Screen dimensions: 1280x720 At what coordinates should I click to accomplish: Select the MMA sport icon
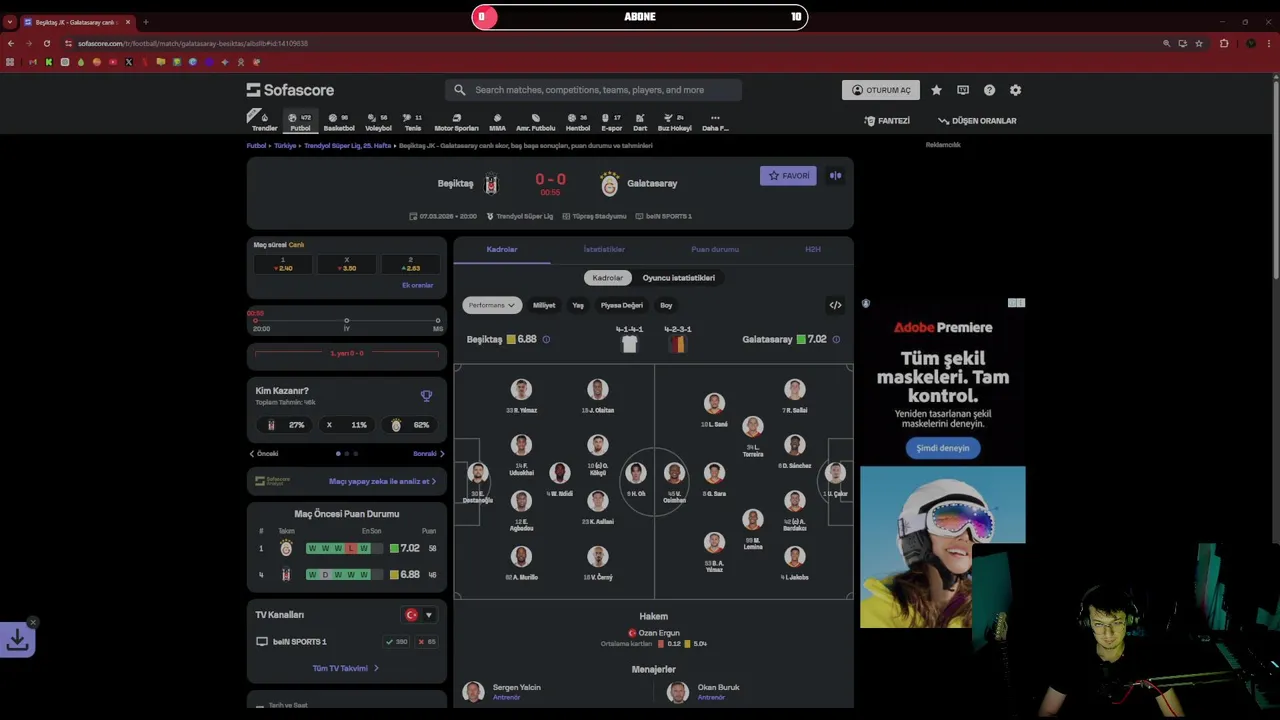(x=497, y=121)
